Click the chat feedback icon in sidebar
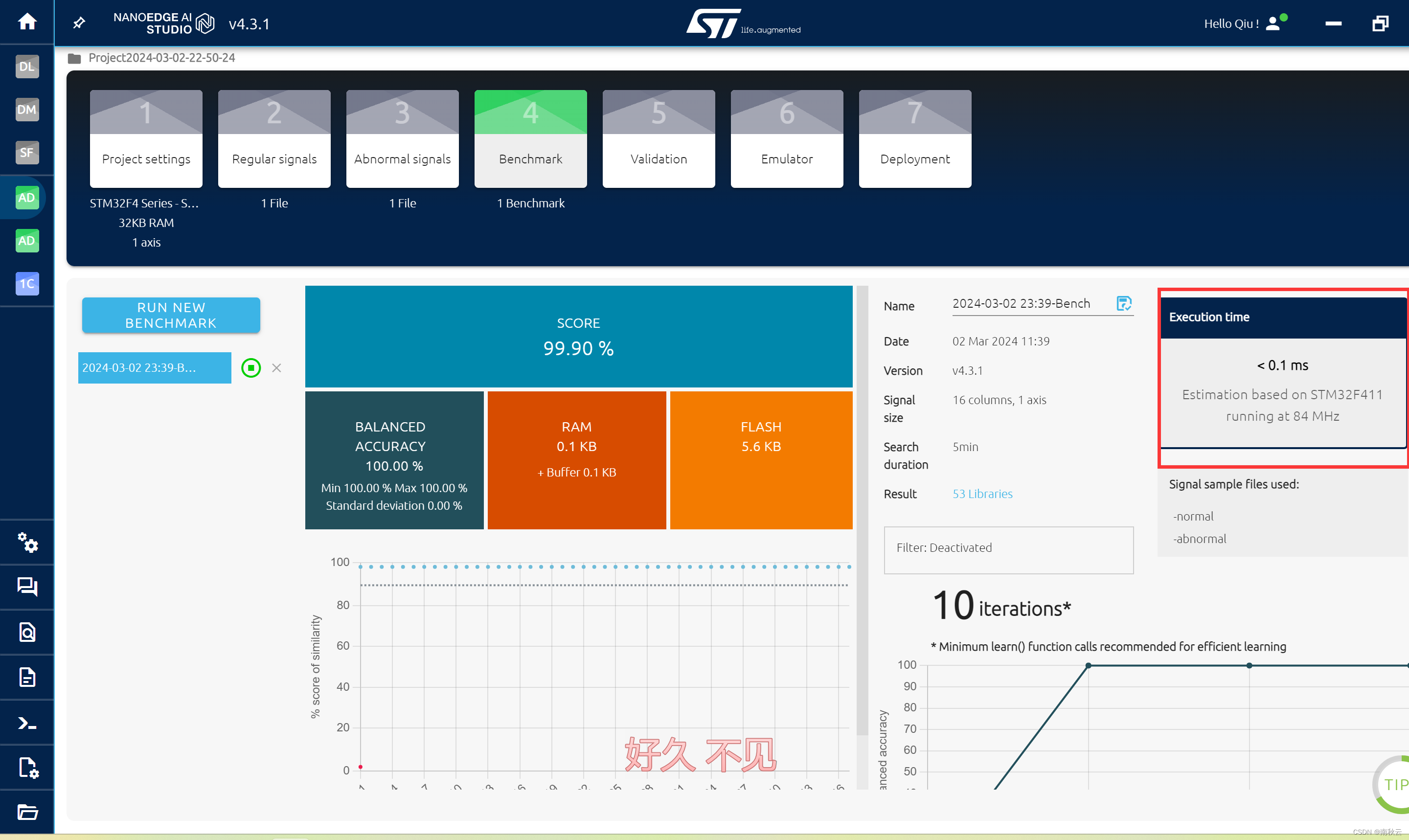The height and width of the screenshot is (840, 1409). (x=26, y=587)
